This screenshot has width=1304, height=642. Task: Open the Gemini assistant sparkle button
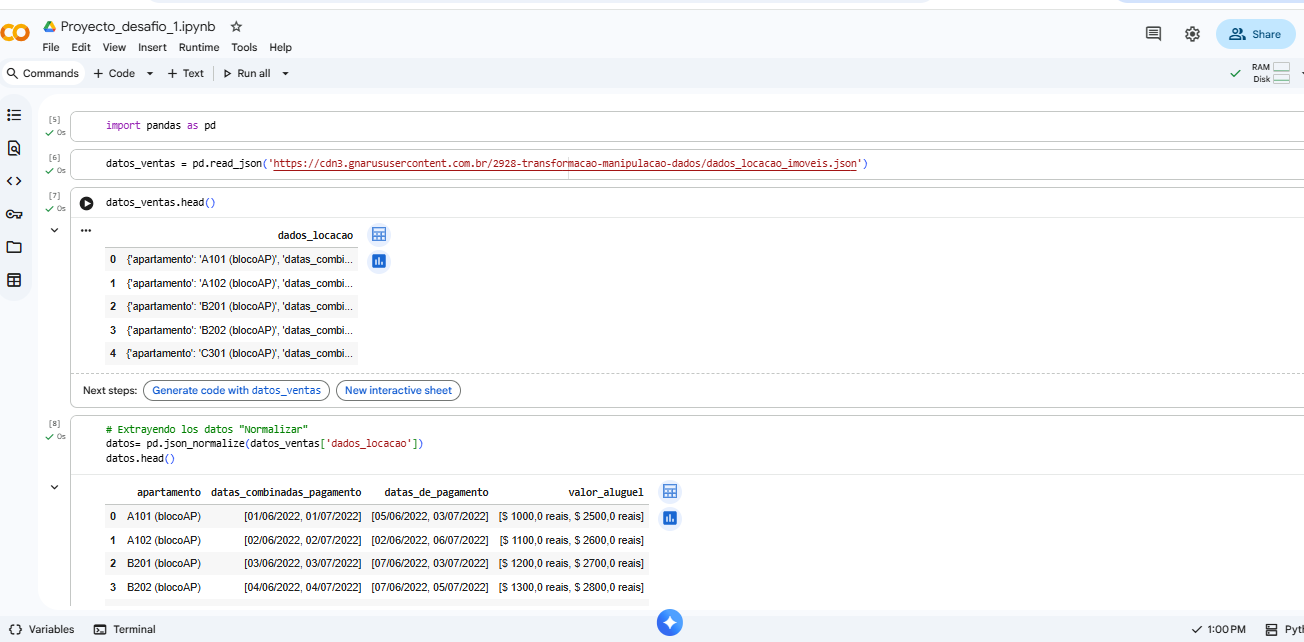click(x=670, y=623)
